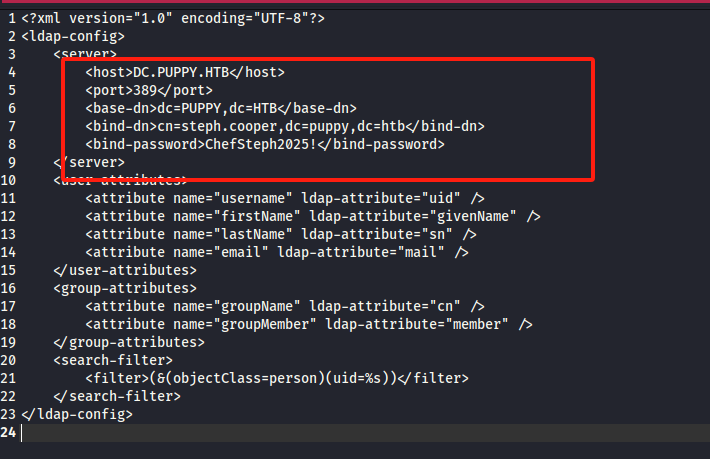Screen dimensions: 710x459
Task: Place cursor on empty line 24
Action: click(362, 433)
